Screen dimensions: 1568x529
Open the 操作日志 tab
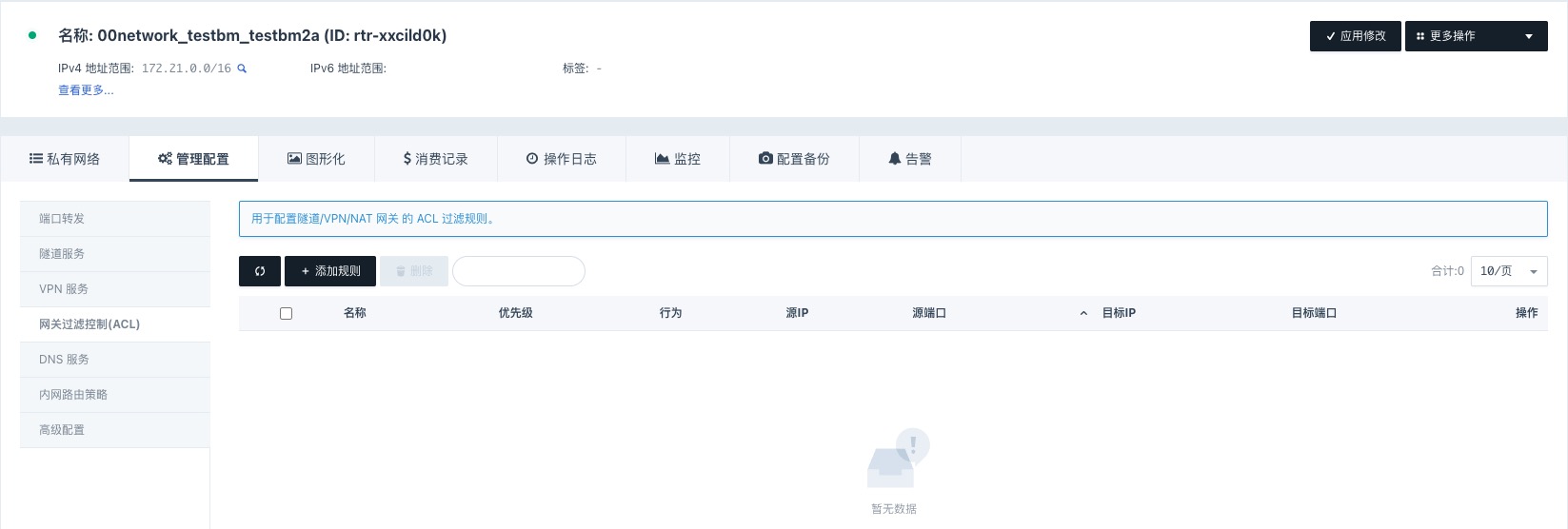pyautogui.click(x=562, y=159)
